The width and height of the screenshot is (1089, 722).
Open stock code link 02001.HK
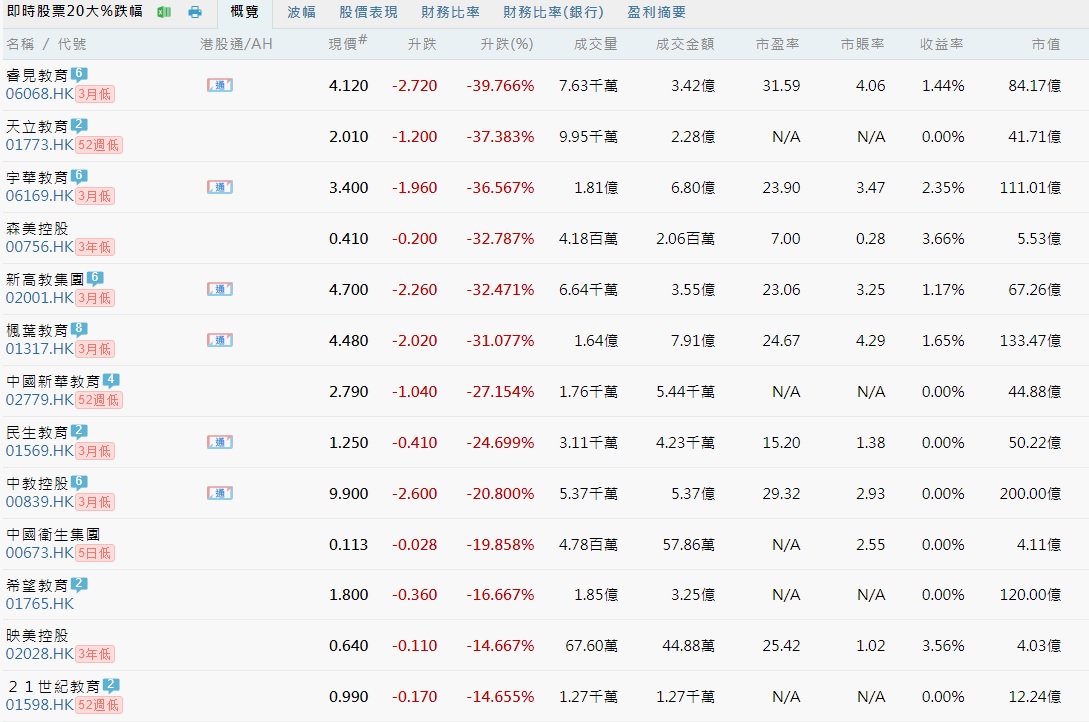click(40, 298)
